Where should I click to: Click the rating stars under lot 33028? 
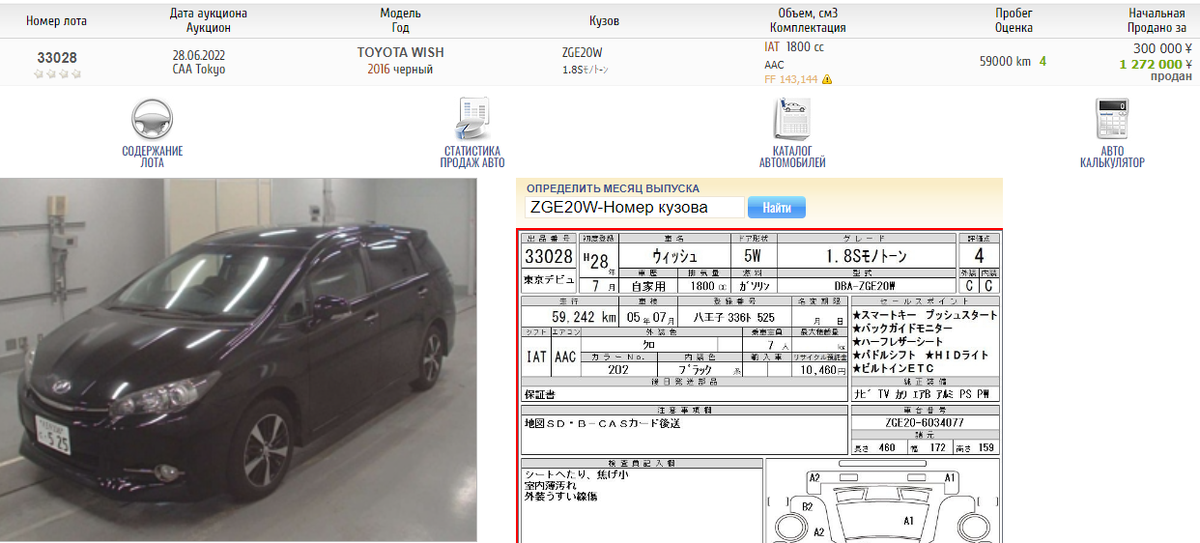click(57, 73)
